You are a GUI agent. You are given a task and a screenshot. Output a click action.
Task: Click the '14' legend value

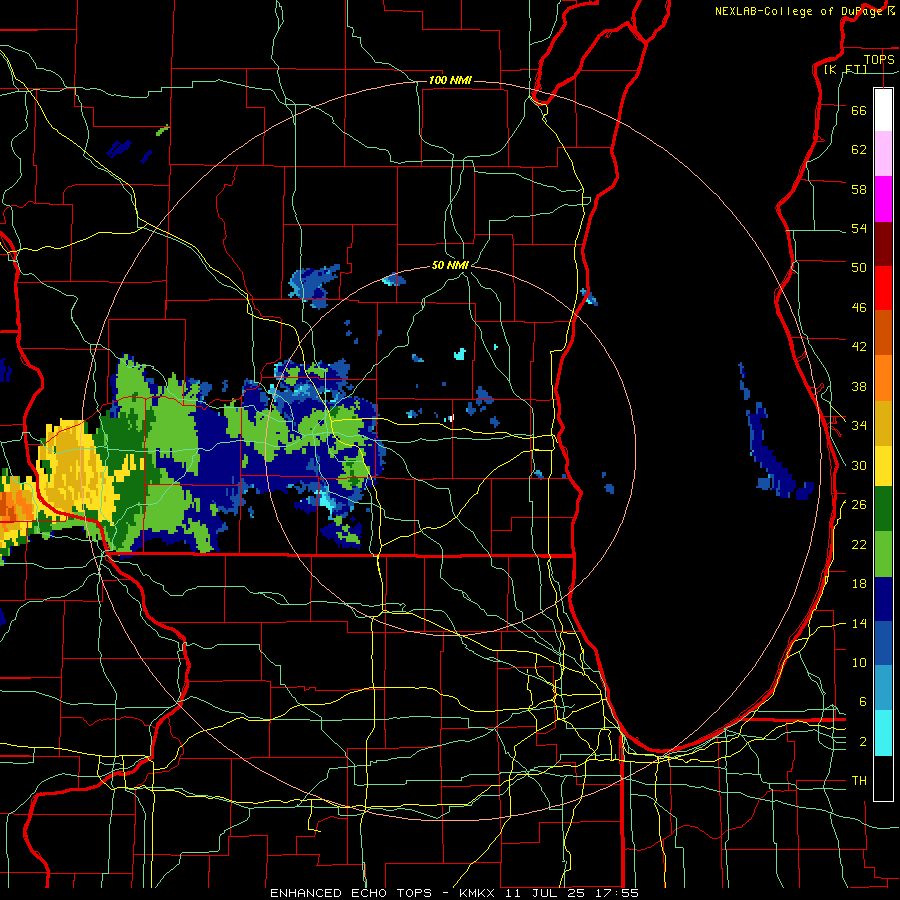[859, 623]
